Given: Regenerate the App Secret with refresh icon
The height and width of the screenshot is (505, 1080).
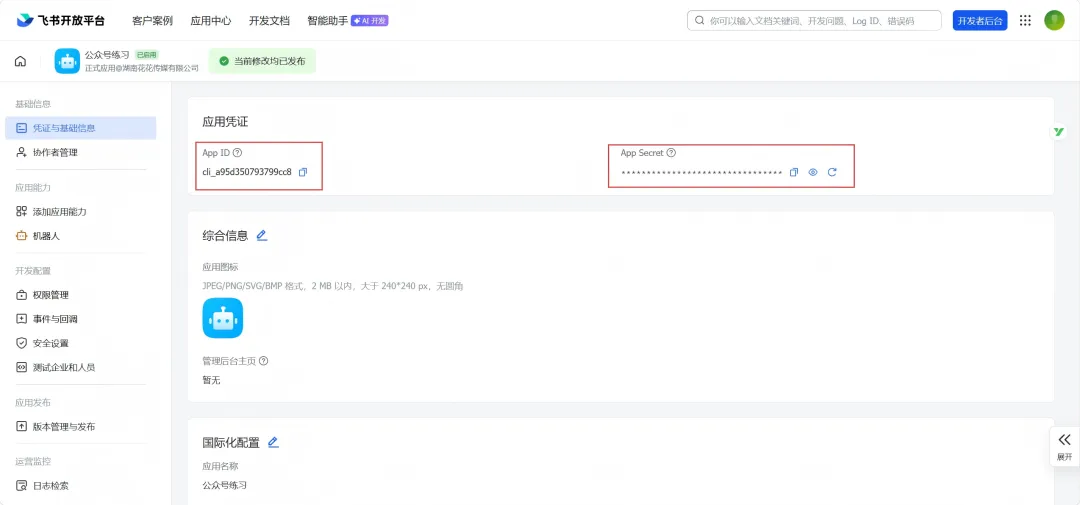Looking at the screenshot, I should 832,172.
